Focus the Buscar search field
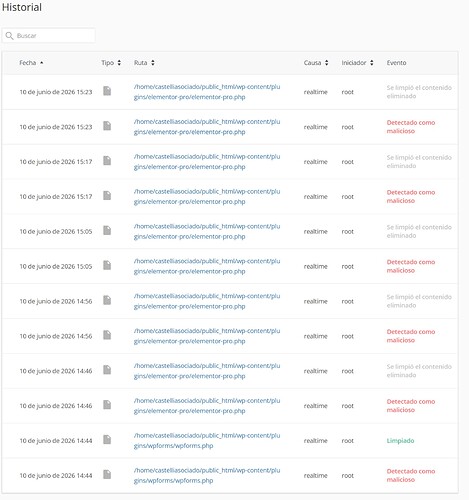Screen dimensions: 469x500 pyautogui.click(x=49, y=36)
